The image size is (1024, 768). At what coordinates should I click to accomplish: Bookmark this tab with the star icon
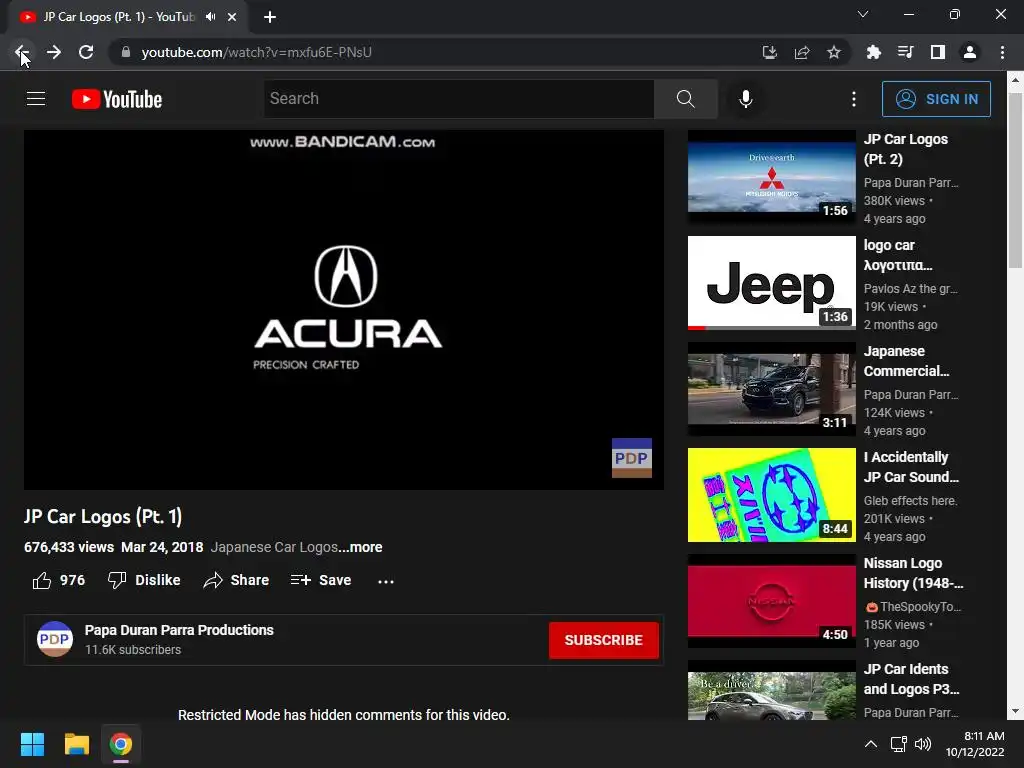click(x=834, y=52)
